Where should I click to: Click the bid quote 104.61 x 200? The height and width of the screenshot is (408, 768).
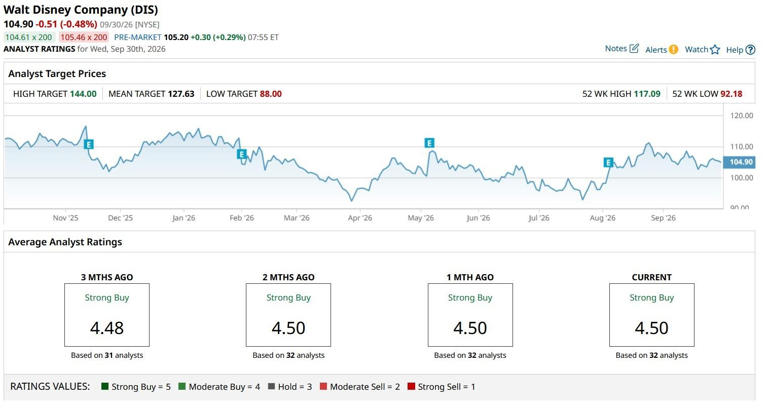coord(28,37)
